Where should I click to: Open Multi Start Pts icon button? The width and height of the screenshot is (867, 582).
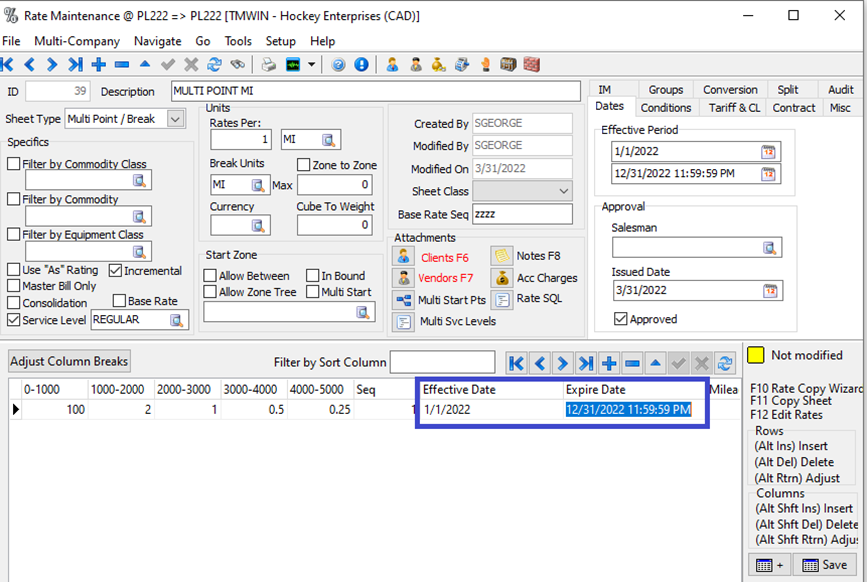tap(404, 300)
